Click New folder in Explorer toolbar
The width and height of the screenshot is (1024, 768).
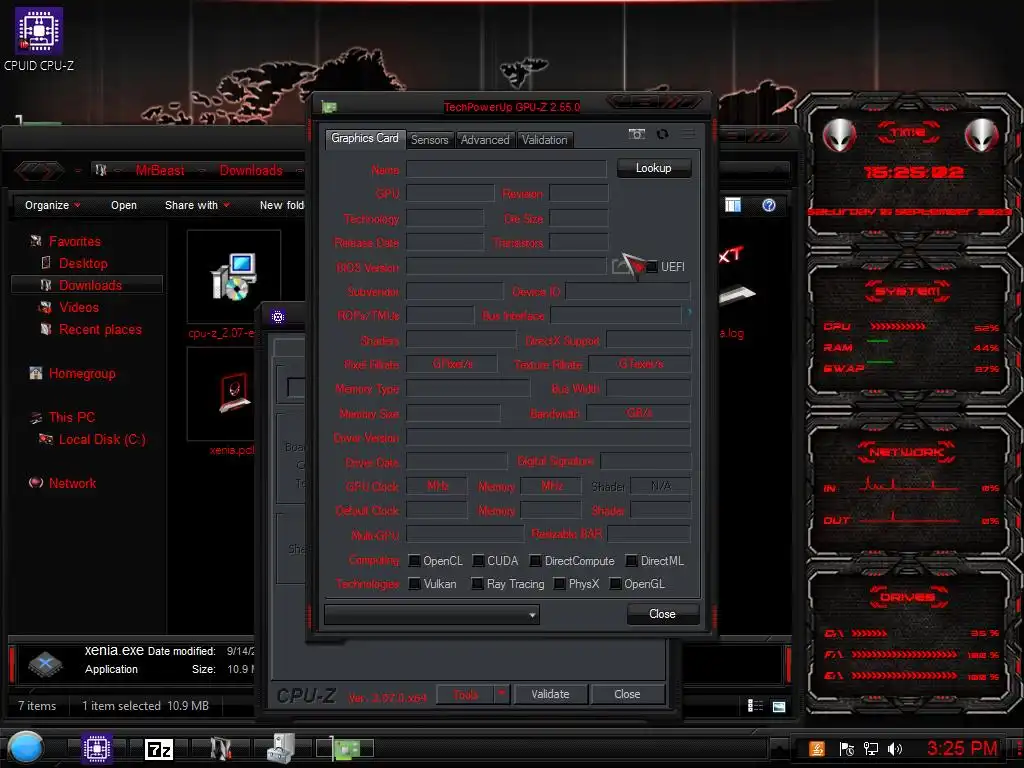[x=281, y=205]
